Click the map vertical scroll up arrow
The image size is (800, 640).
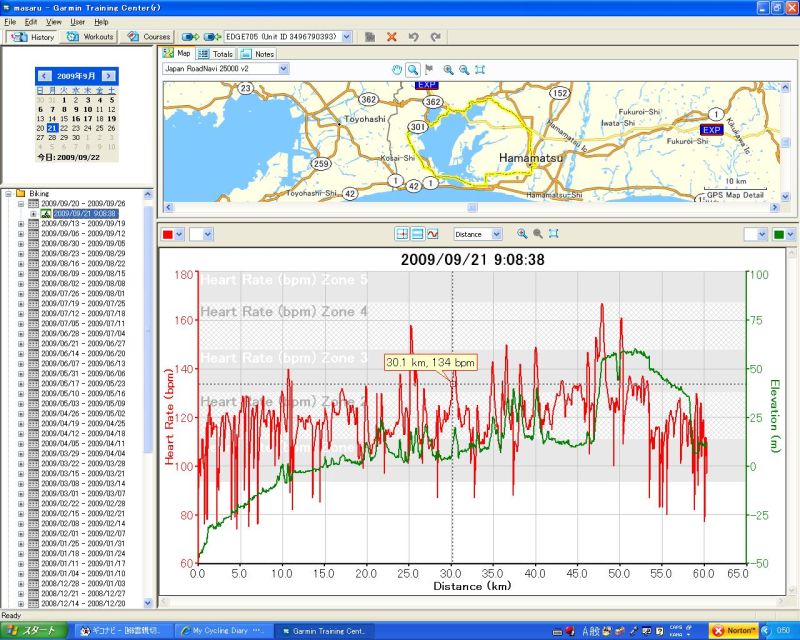[785, 88]
